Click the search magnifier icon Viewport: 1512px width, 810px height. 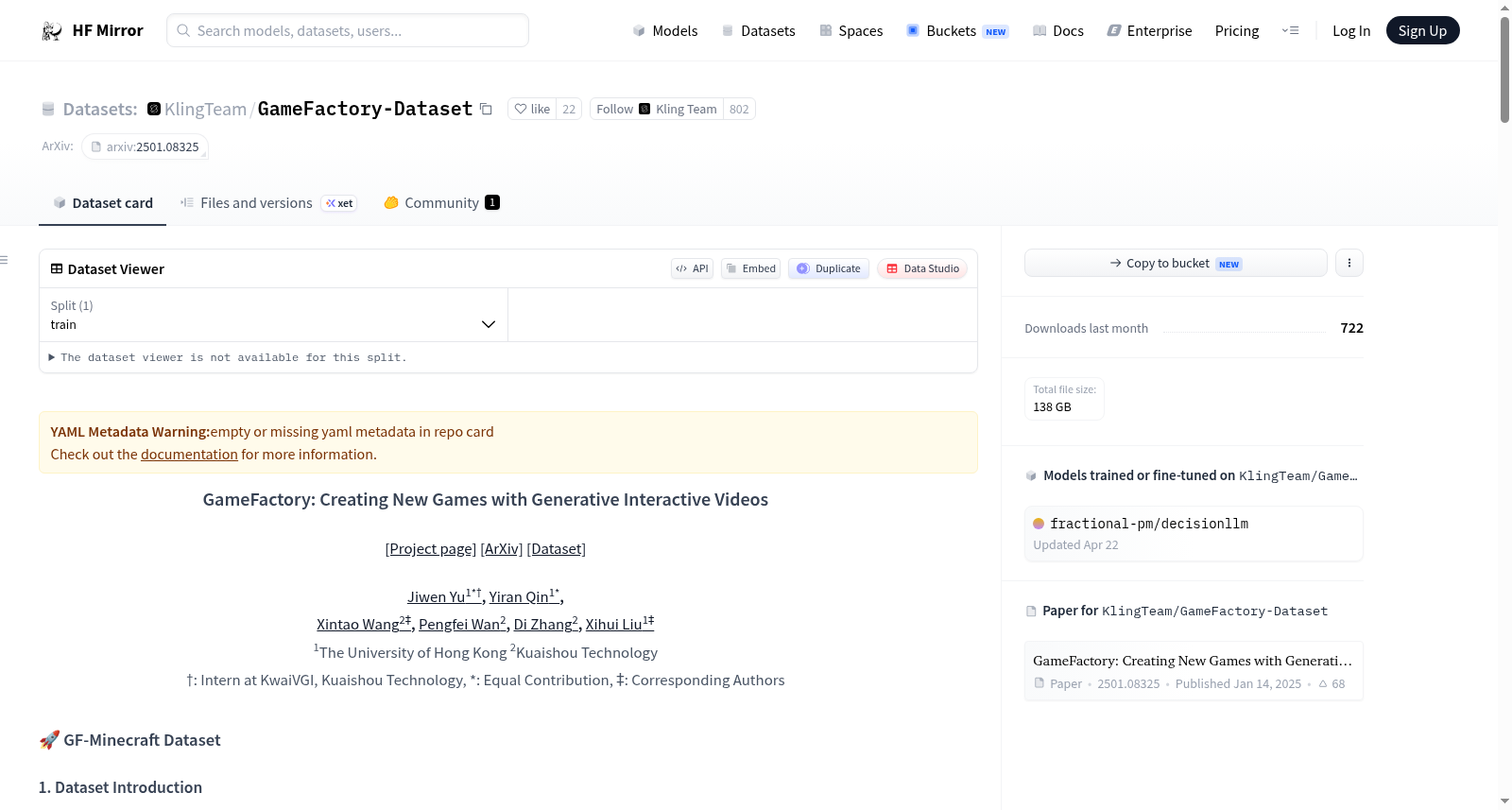(x=184, y=30)
